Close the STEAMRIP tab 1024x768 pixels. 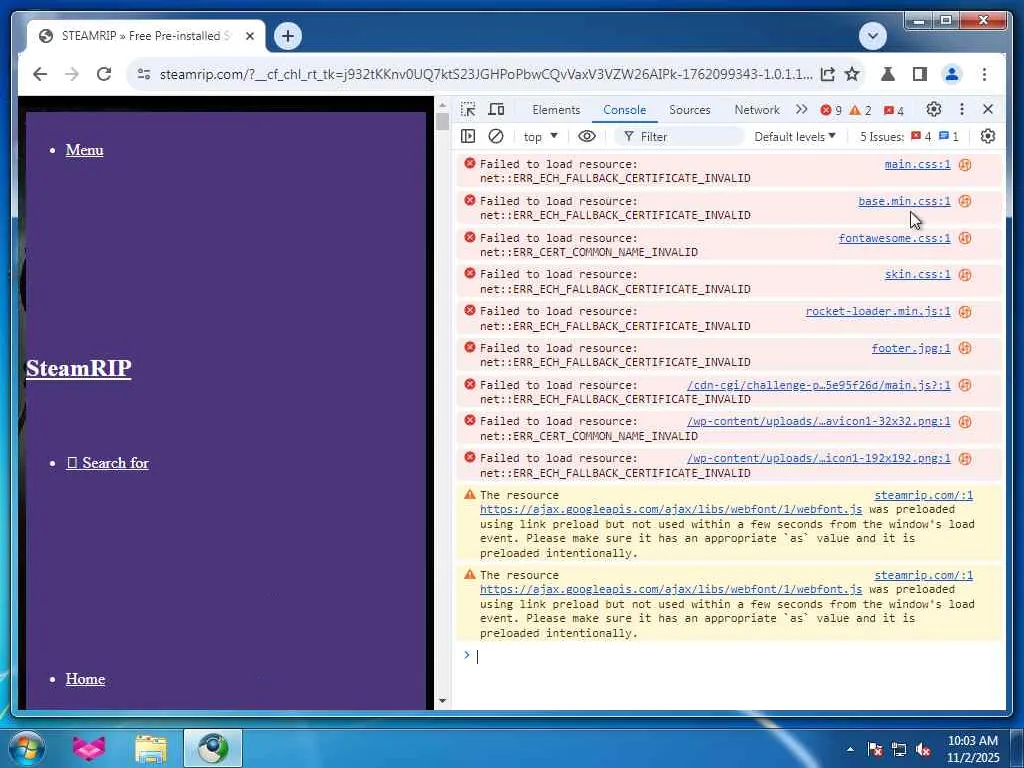[x=249, y=36]
